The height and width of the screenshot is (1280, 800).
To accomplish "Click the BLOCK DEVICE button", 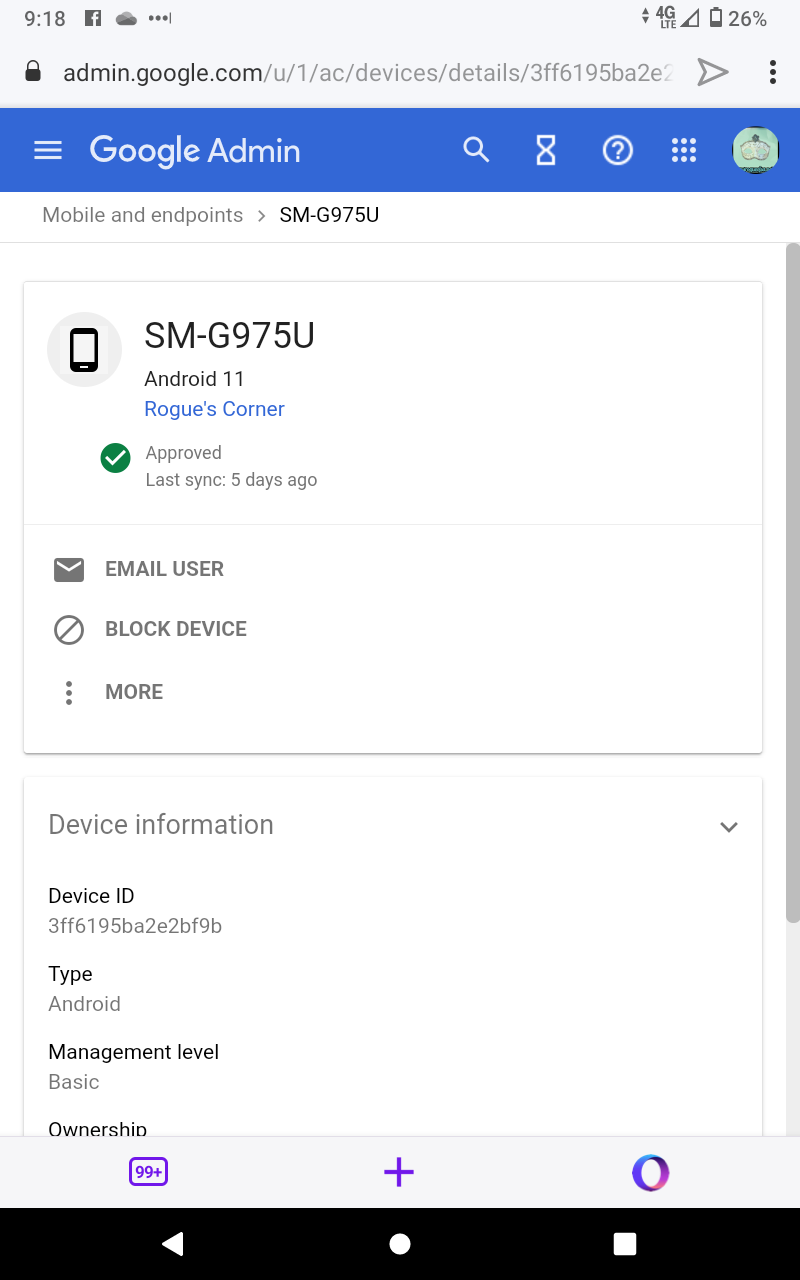I will 175,629.
